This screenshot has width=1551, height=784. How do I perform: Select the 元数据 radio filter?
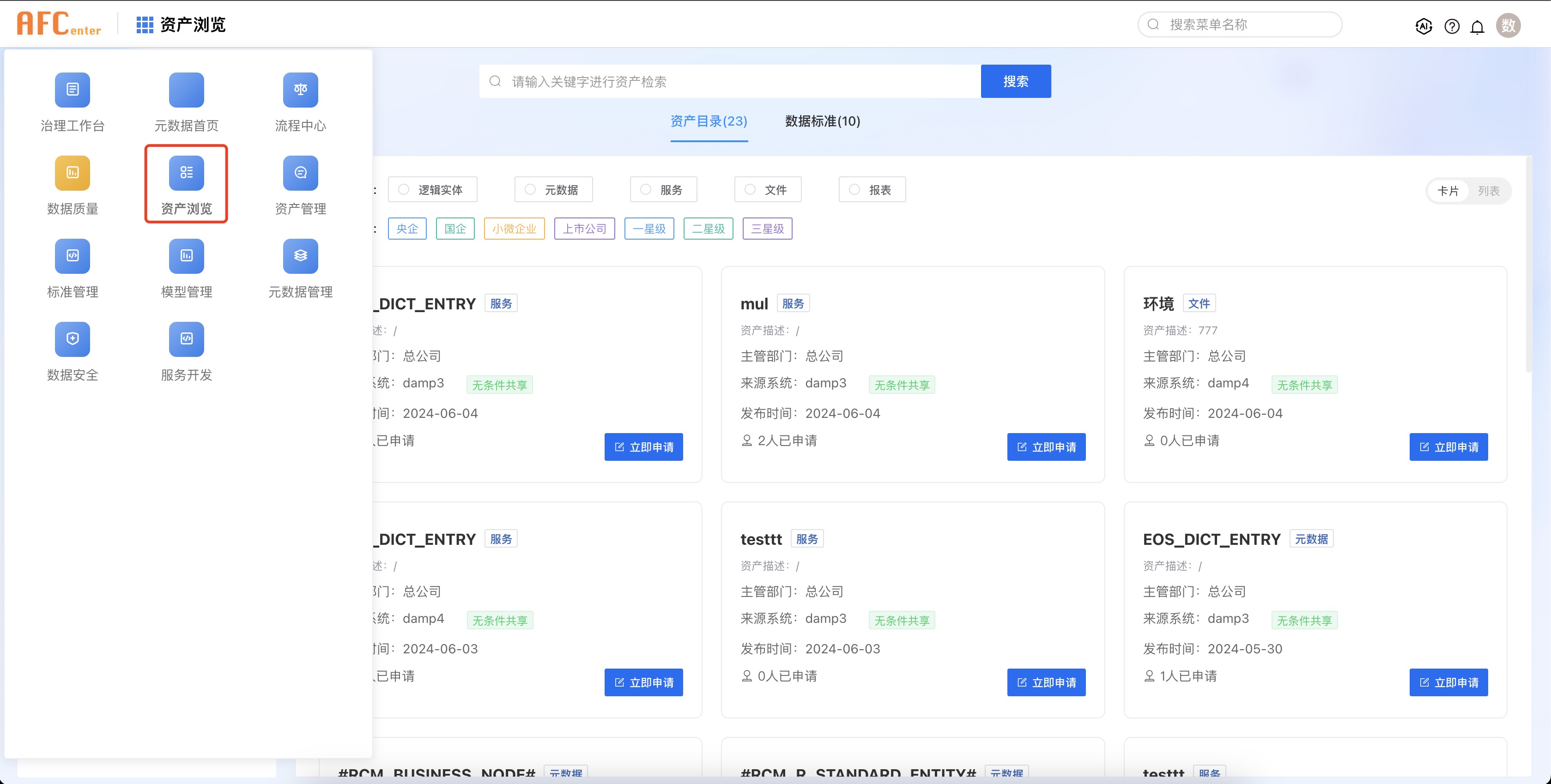click(x=553, y=189)
